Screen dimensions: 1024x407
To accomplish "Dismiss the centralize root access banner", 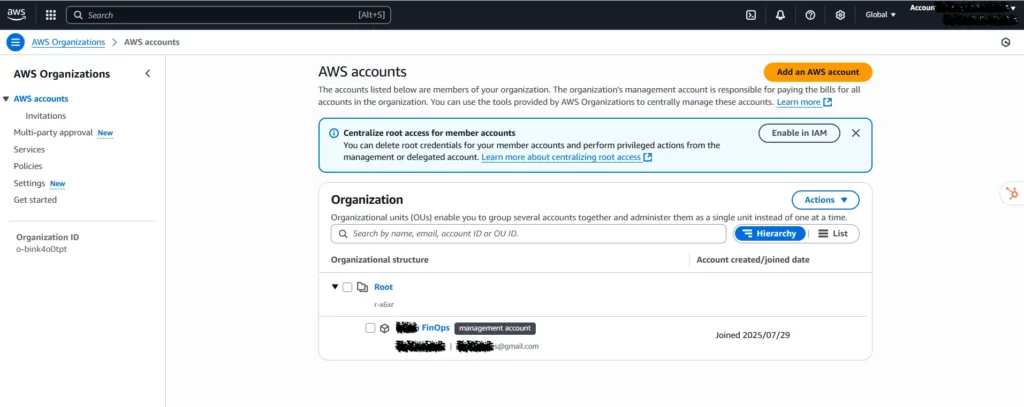I will [855, 133].
